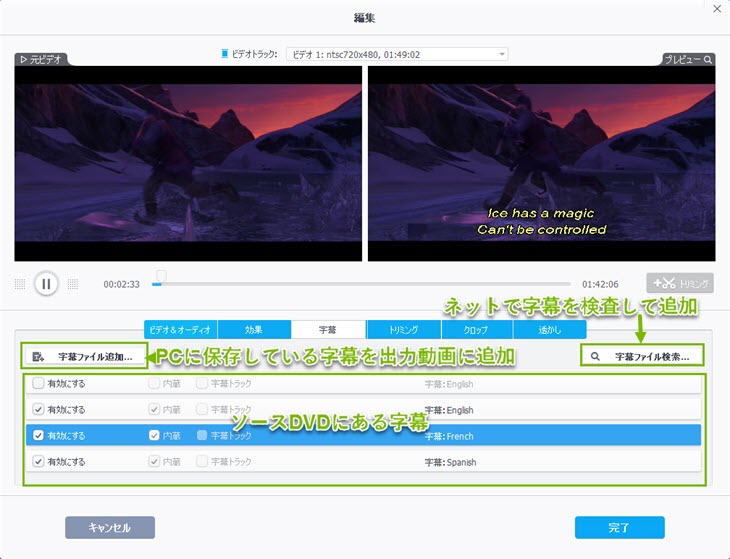The width and height of the screenshot is (730, 559).
Task: Open the トリミング tab
Action: (404, 330)
